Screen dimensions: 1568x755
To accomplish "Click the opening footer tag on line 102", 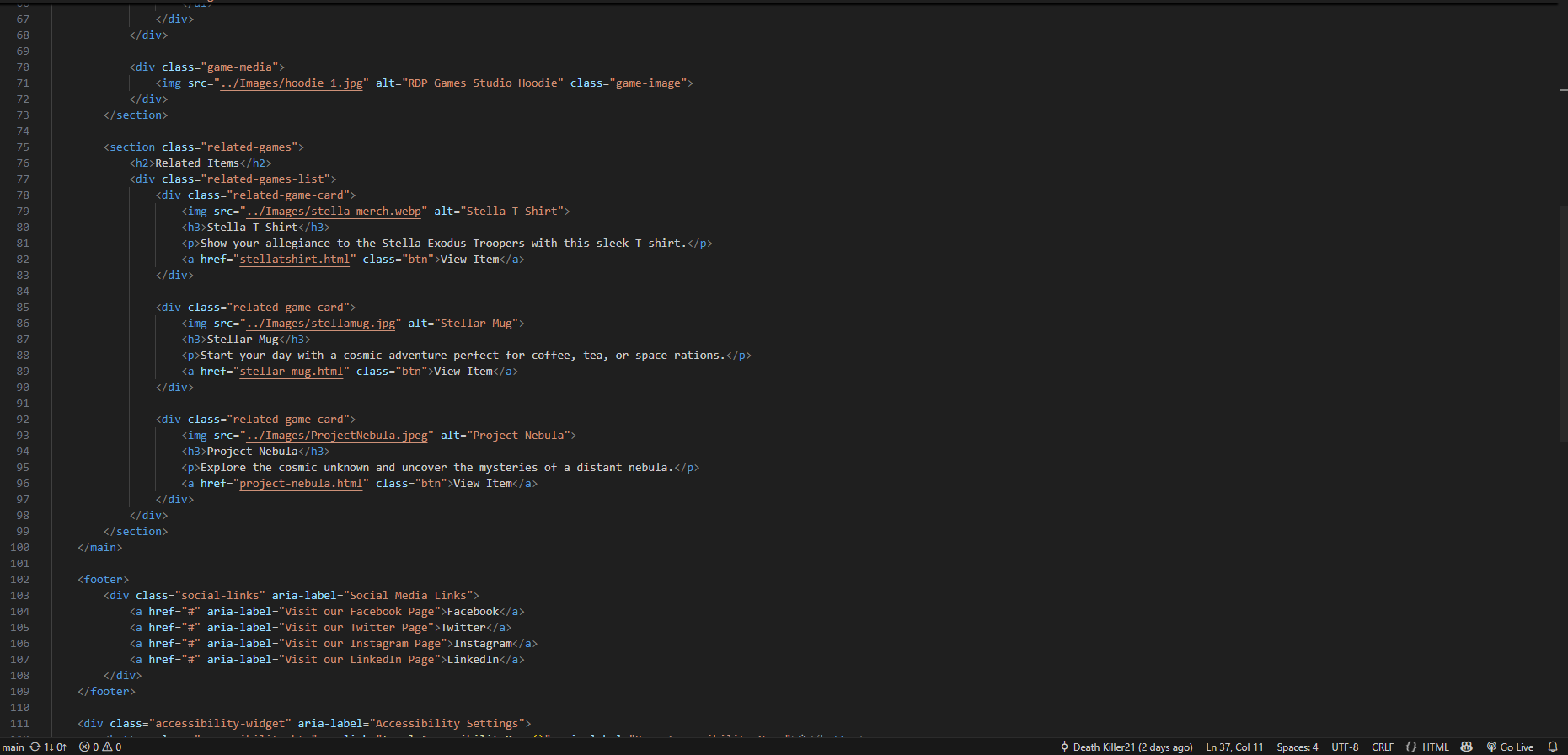I will pos(104,580).
